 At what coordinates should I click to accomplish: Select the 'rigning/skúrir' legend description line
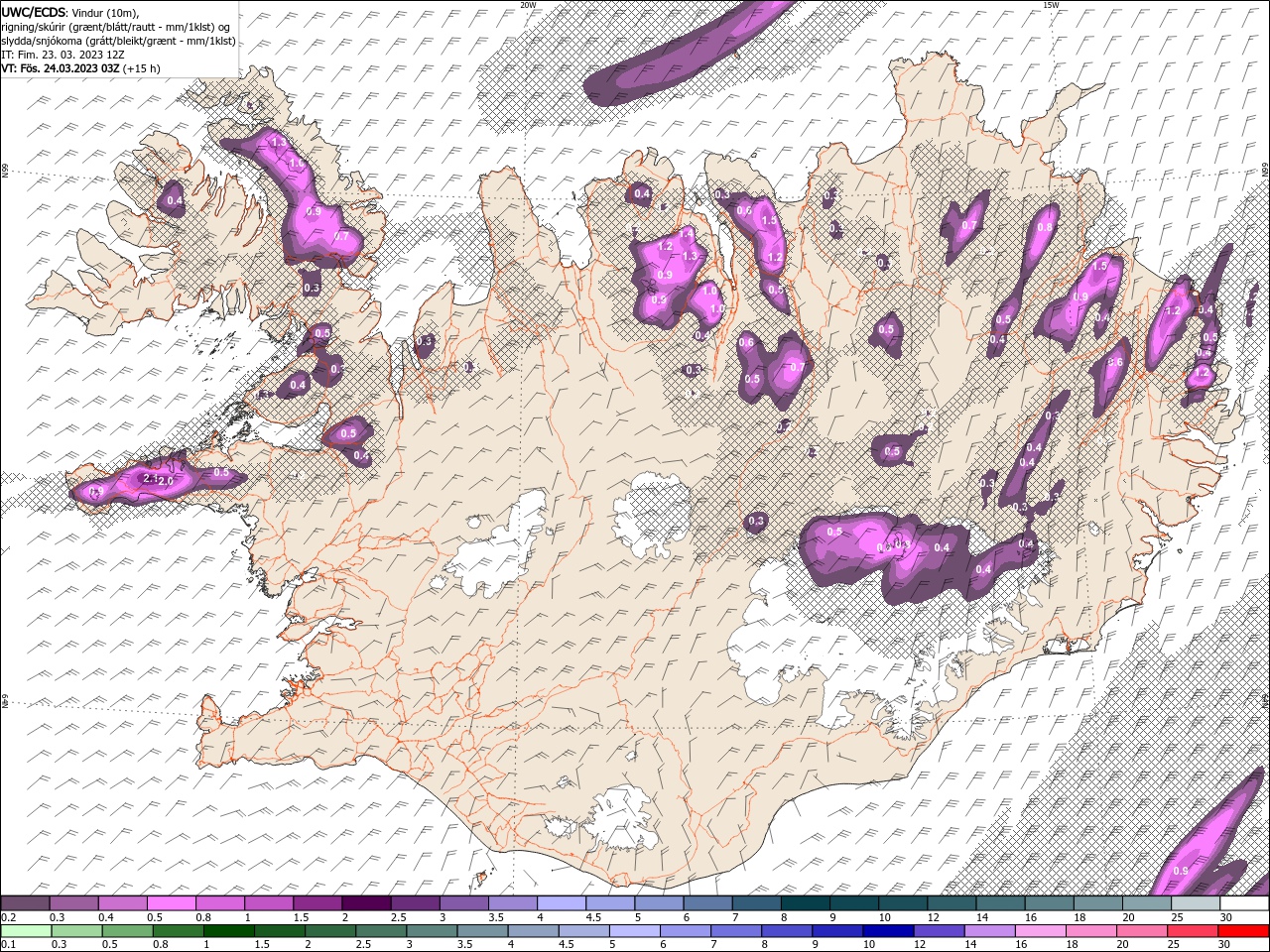coord(116,27)
